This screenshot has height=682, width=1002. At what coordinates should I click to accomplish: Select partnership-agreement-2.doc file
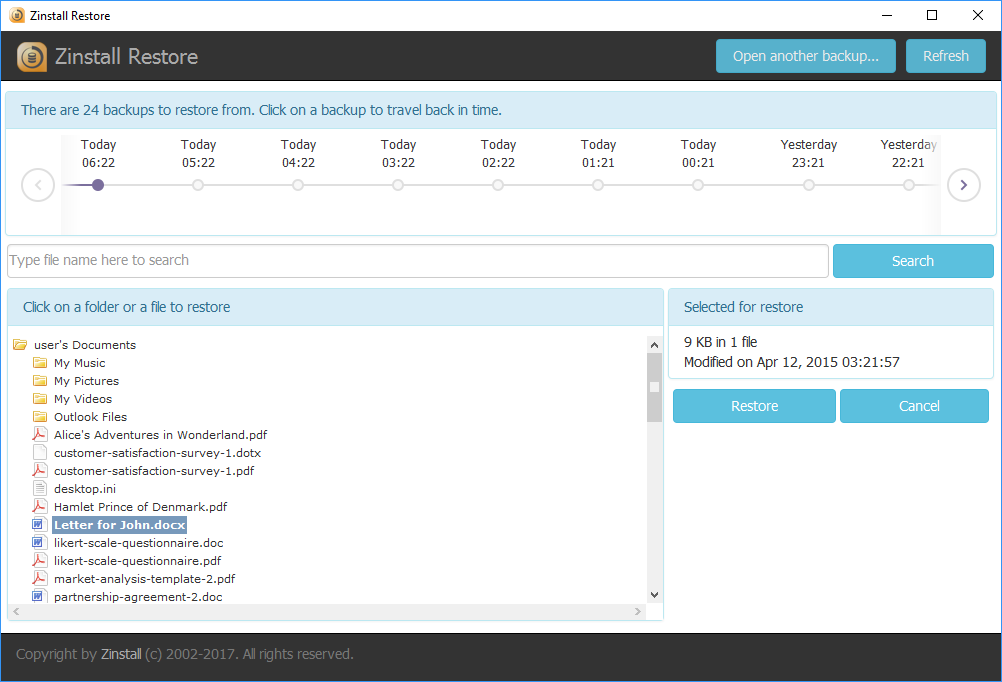(138, 596)
